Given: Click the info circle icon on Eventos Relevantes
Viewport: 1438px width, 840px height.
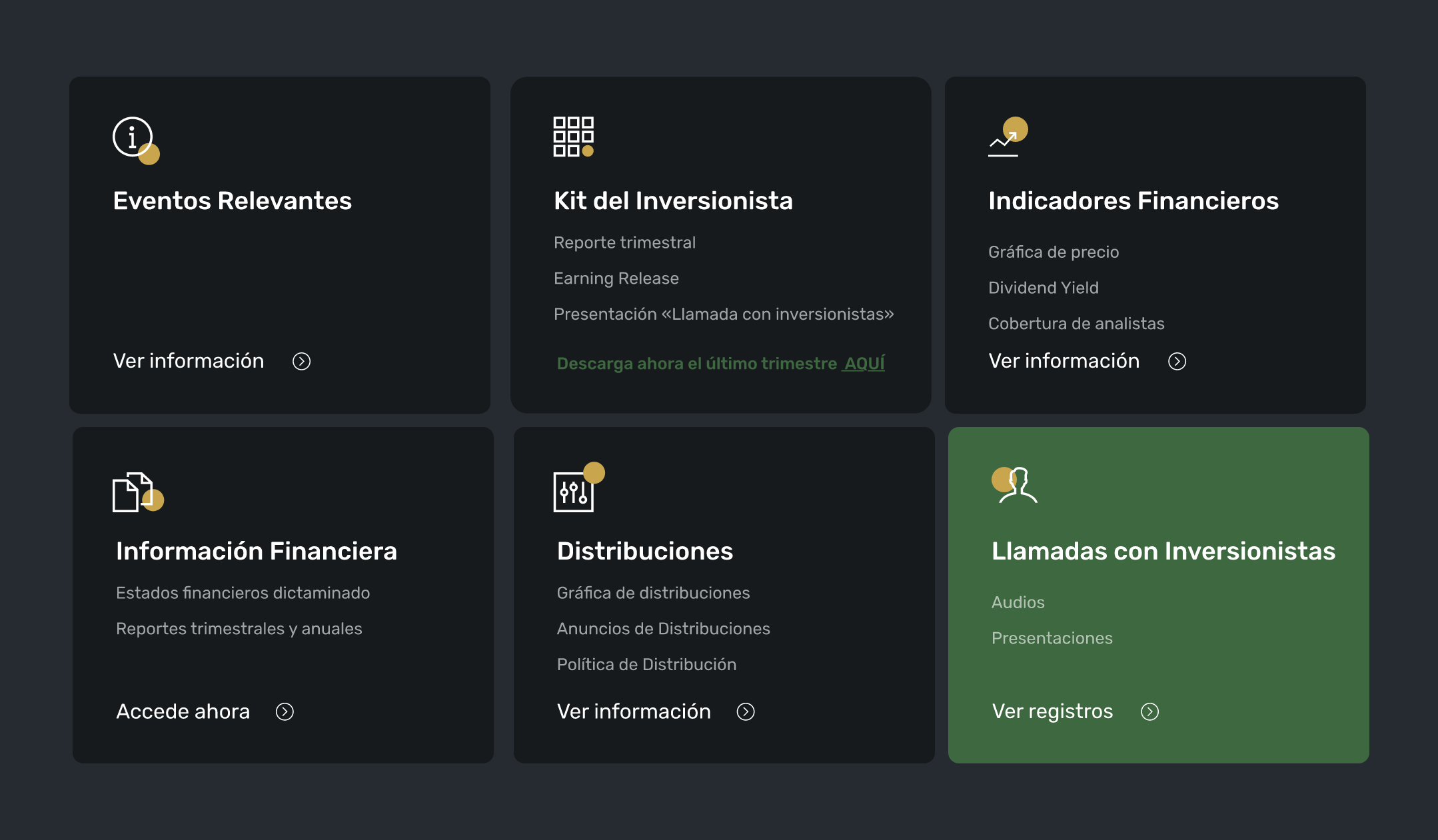Looking at the screenshot, I should tap(133, 137).
